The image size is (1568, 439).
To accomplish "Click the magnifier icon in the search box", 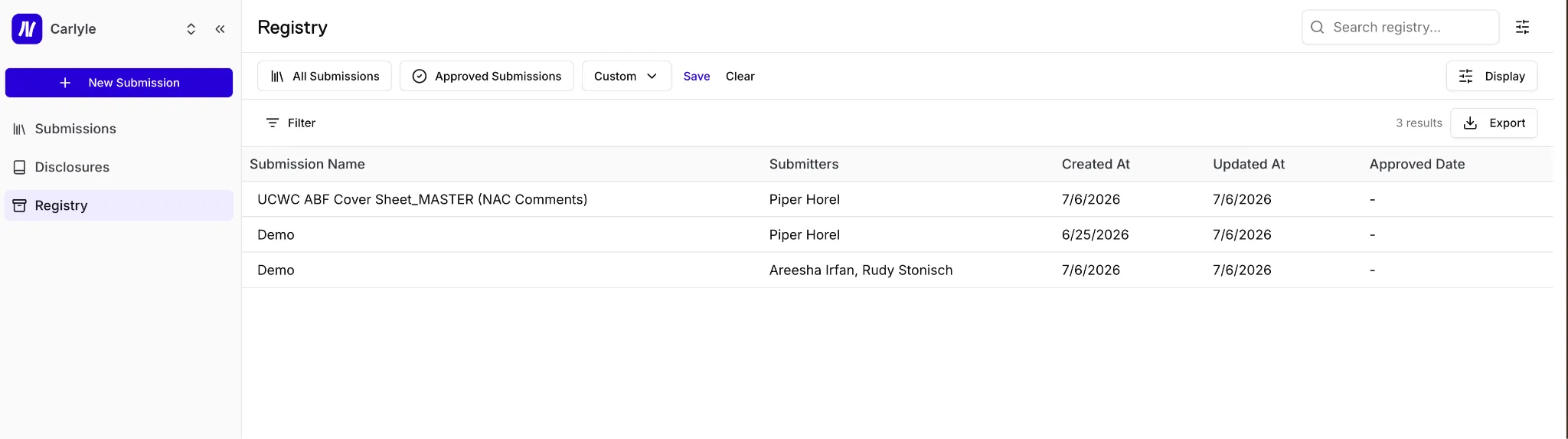I will [1318, 28].
